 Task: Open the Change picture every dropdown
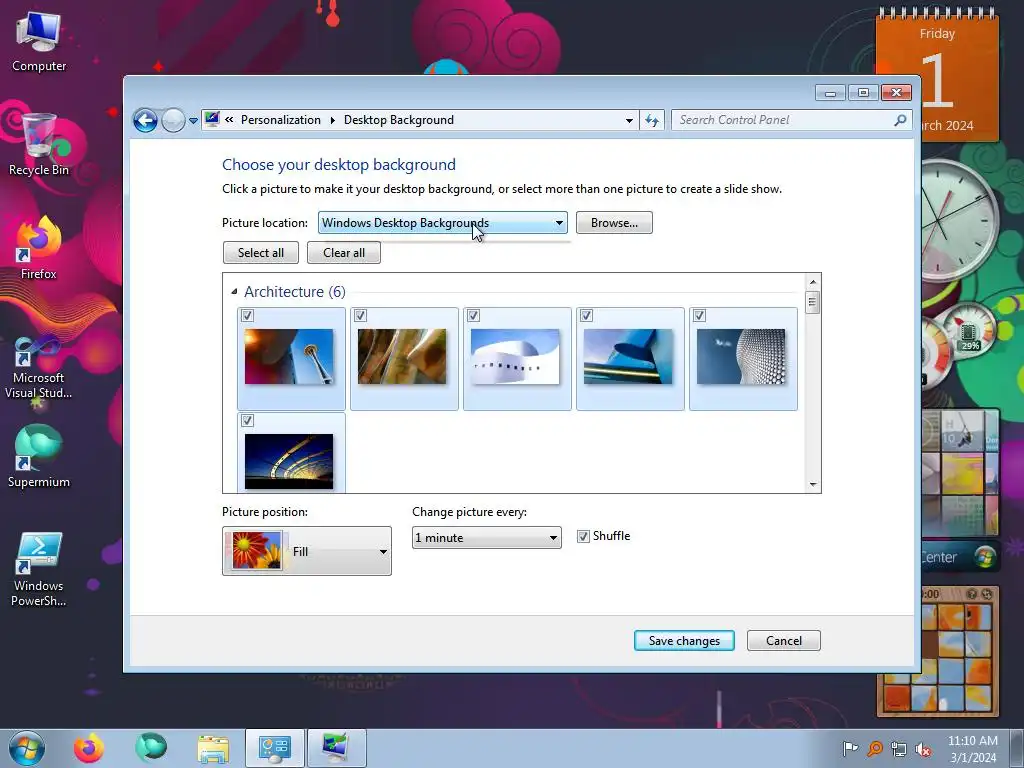[487, 537]
